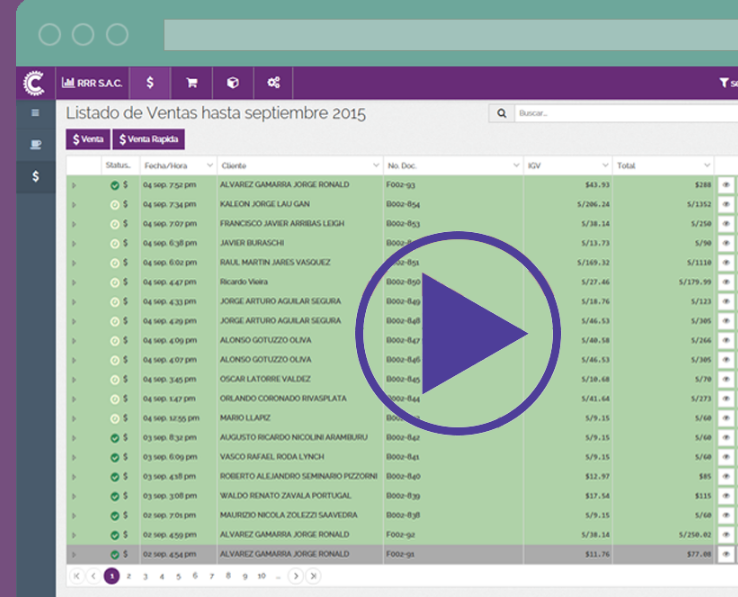
Task: View sale details for F002-93 eye icon
Action: 726,185
